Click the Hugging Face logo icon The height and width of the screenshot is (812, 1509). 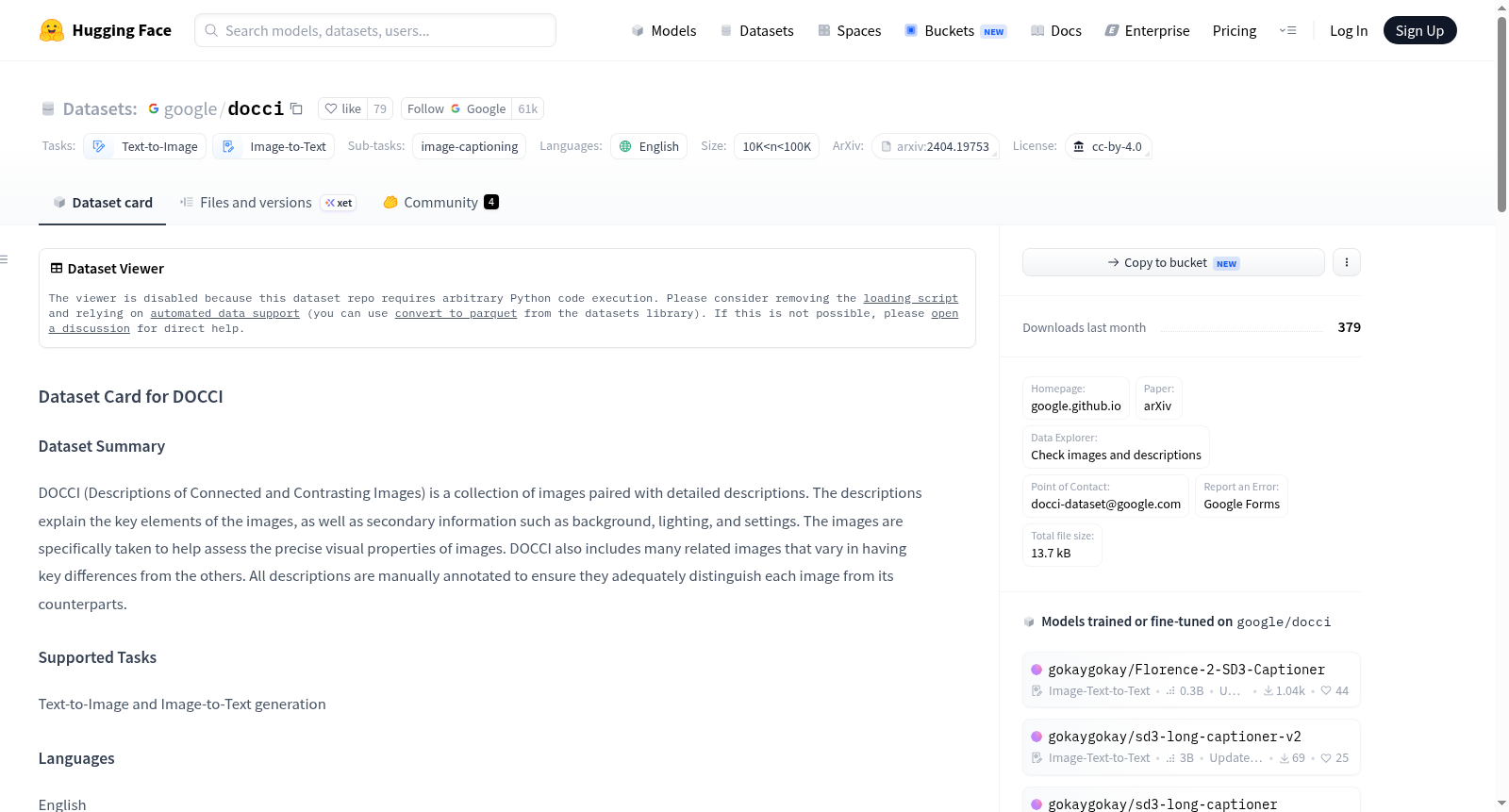click(51, 30)
